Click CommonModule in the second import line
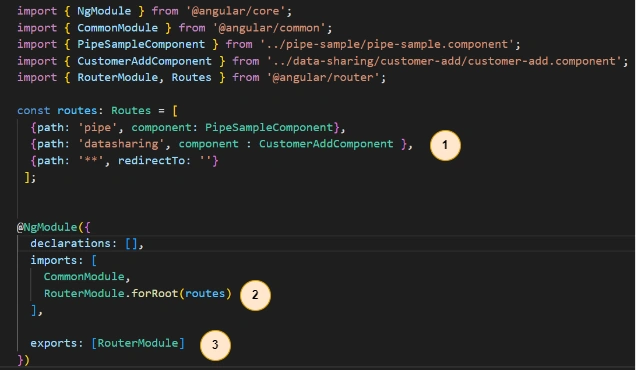Viewport: 637px width, 371px height. 117,28
